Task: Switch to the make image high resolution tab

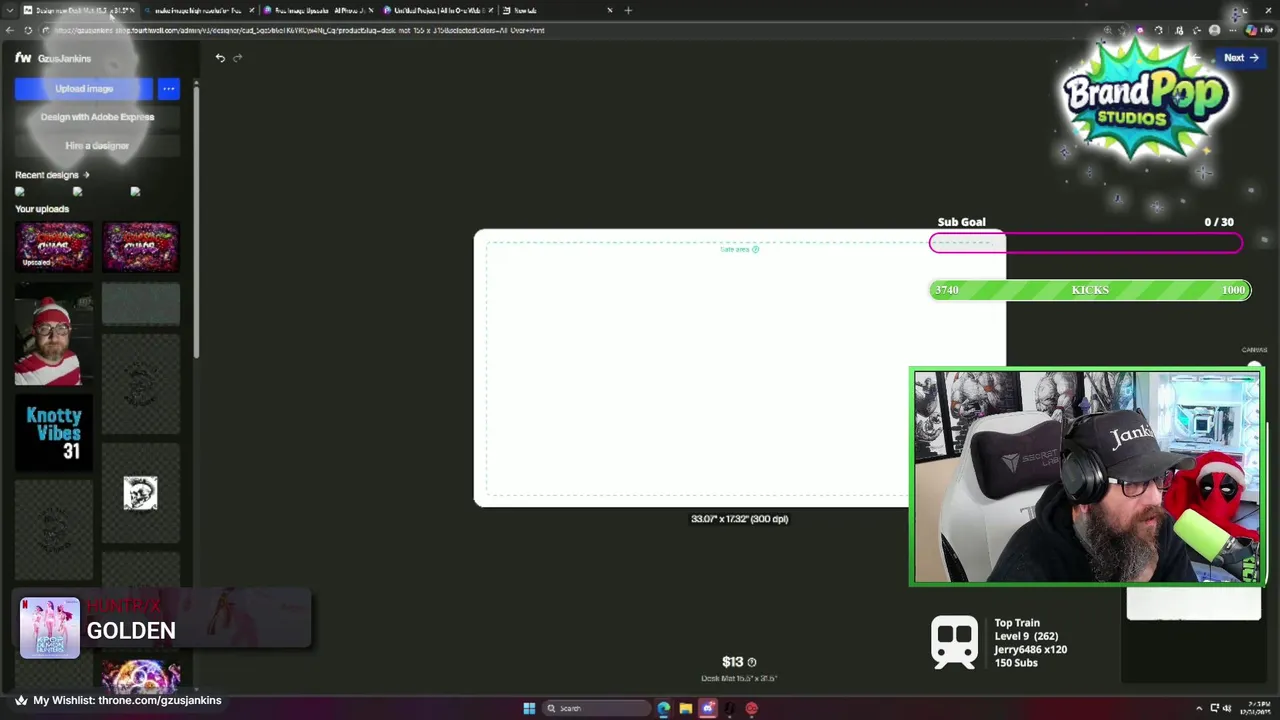Action: 197,10
